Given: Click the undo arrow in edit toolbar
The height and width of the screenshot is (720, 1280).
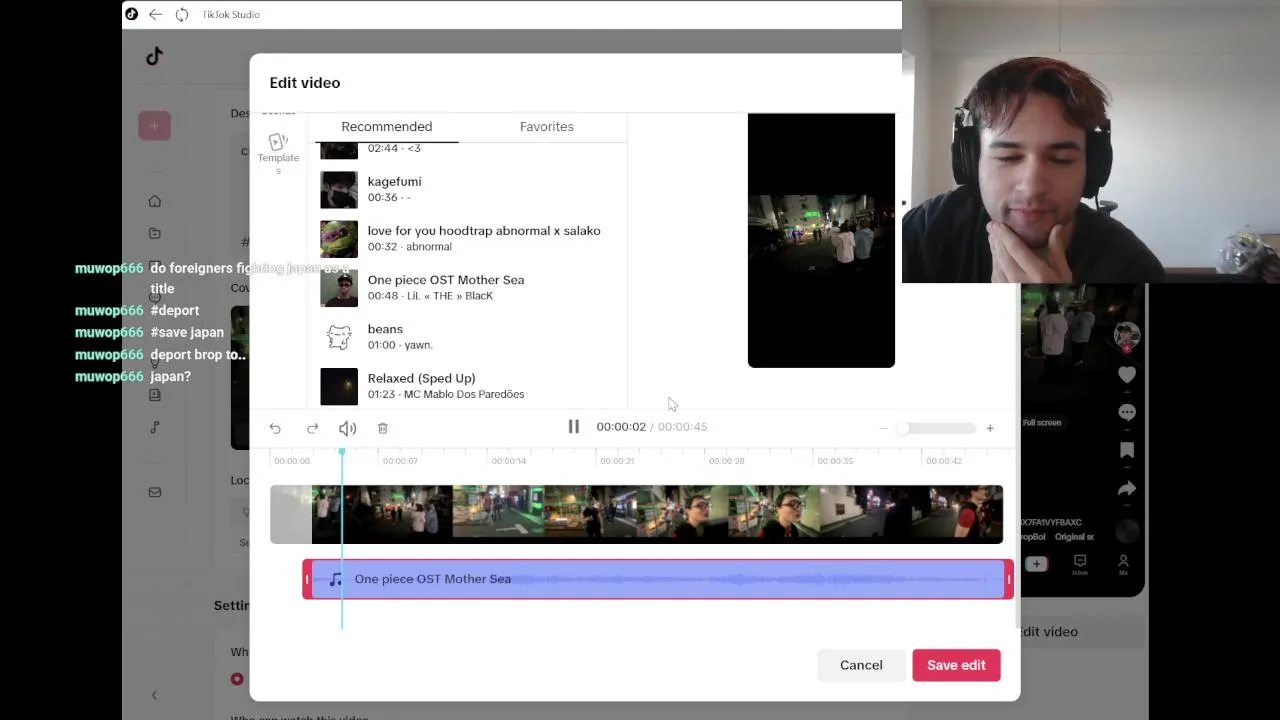Looking at the screenshot, I should click(275, 428).
